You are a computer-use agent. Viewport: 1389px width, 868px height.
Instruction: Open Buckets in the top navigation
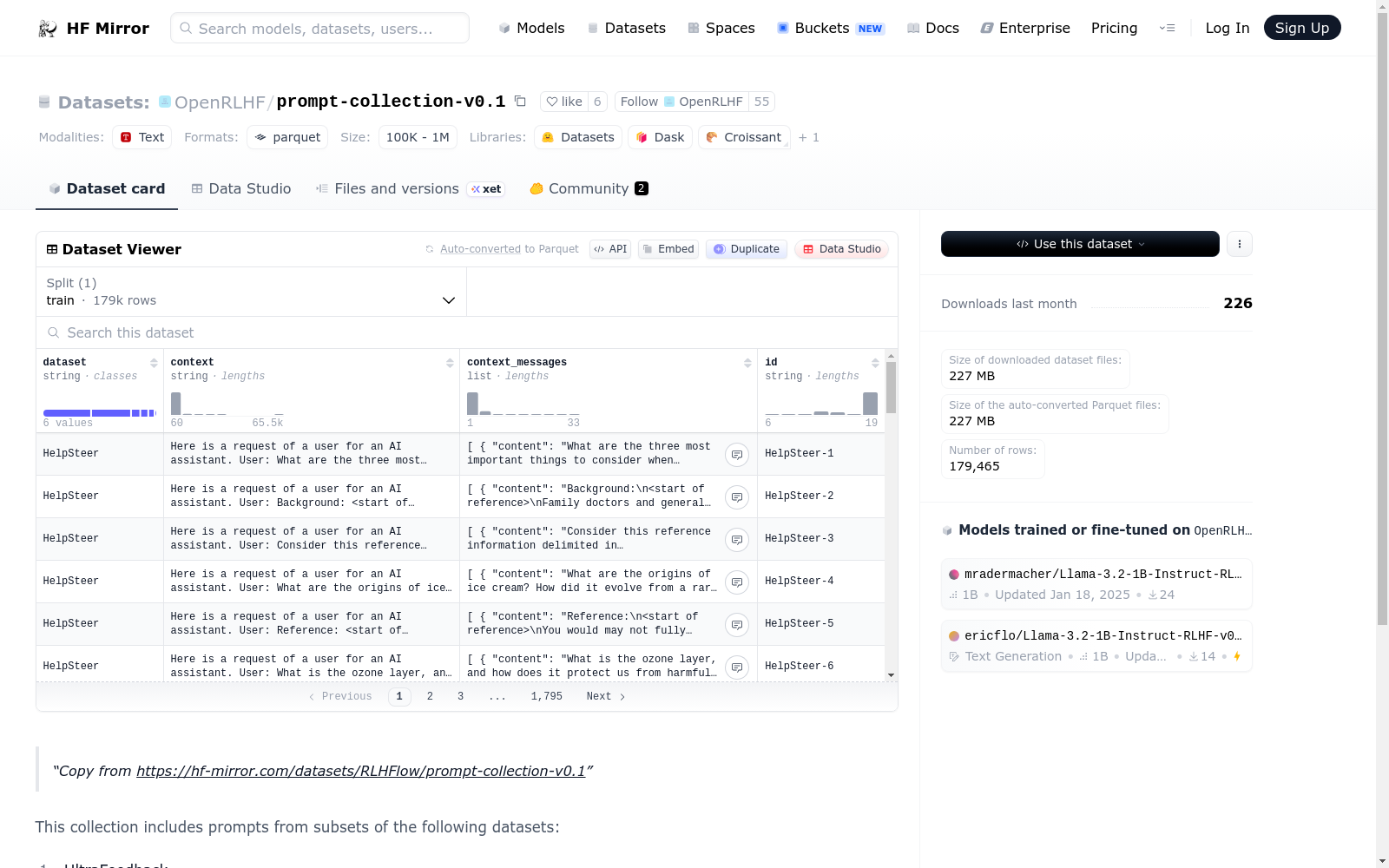(x=831, y=28)
